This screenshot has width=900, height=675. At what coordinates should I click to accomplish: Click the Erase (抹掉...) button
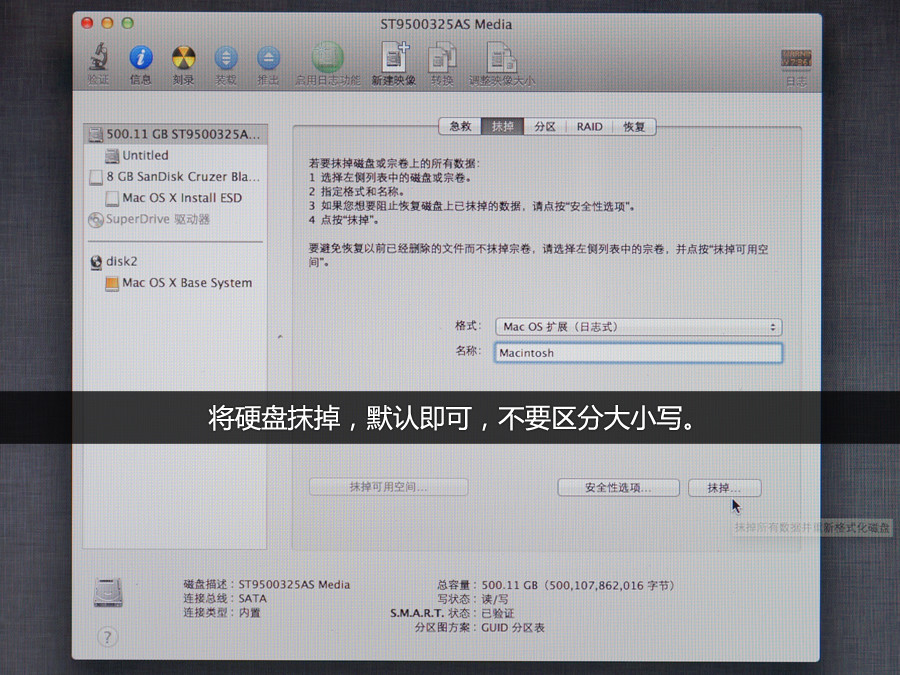pyautogui.click(x=725, y=488)
